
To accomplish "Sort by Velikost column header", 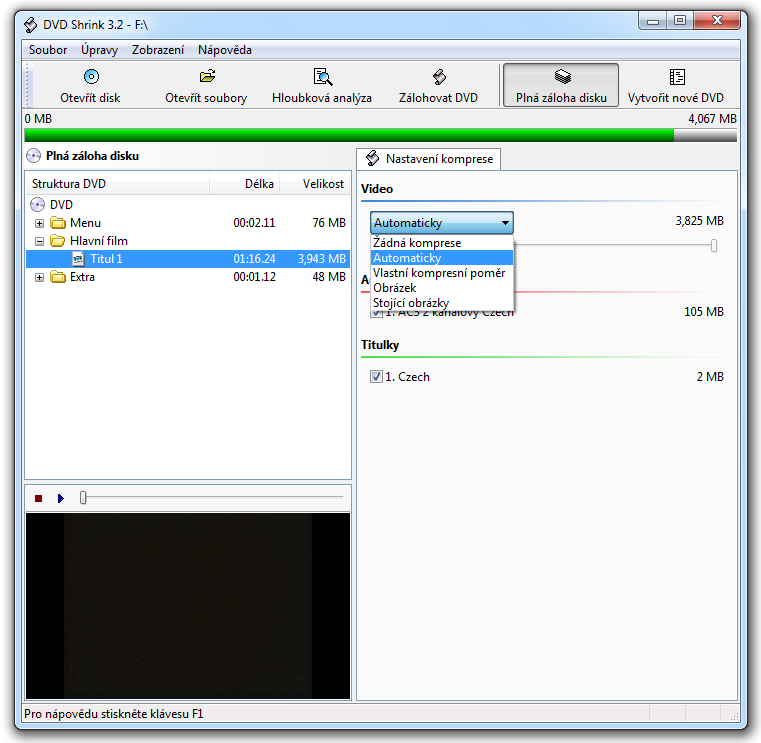I will (x=314, y=184).
